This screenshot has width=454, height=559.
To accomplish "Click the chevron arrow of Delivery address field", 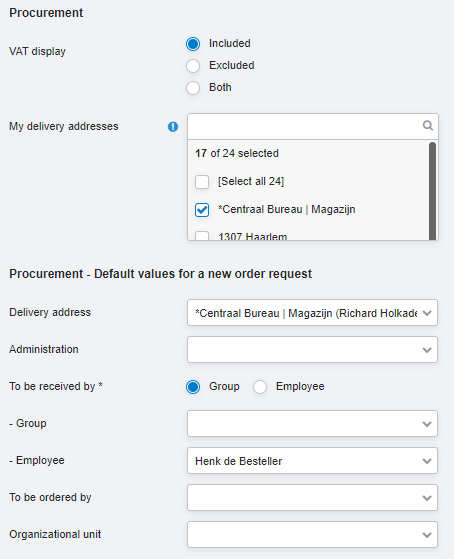I will (427, 313).
